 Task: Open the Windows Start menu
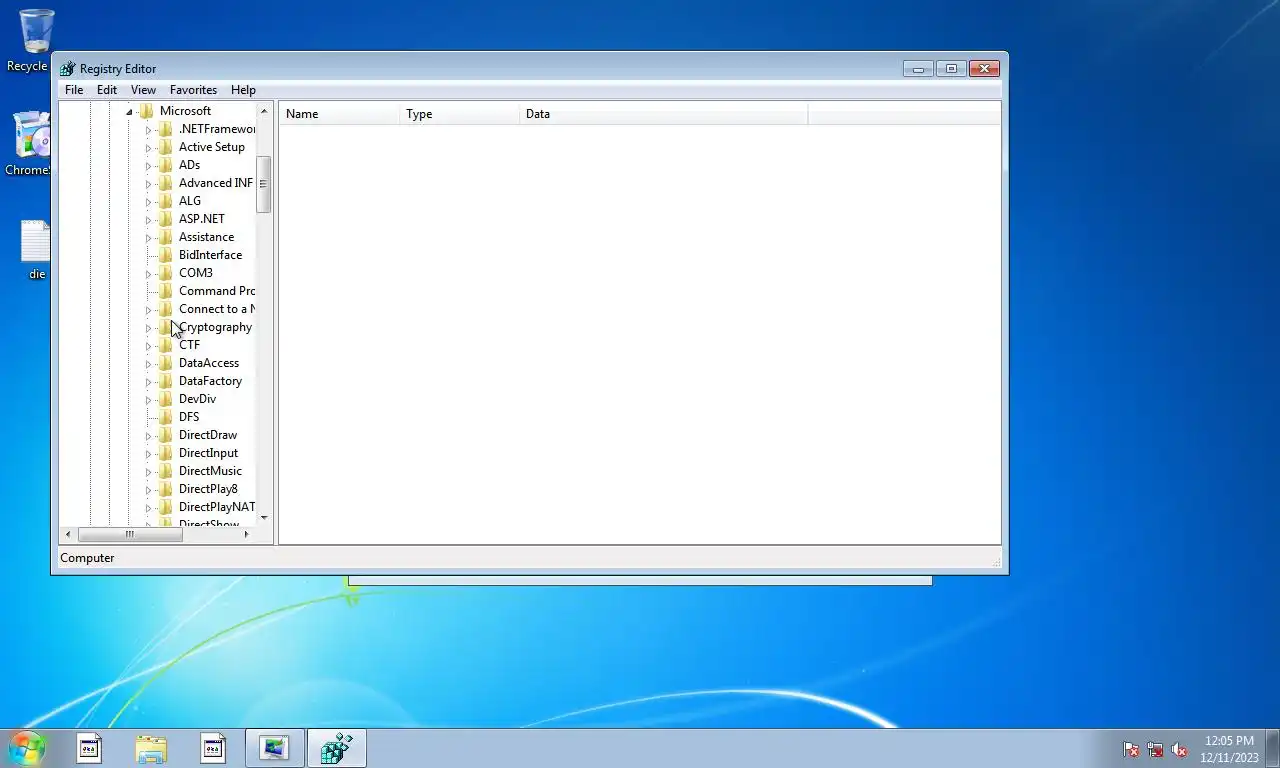click(27, 748)
